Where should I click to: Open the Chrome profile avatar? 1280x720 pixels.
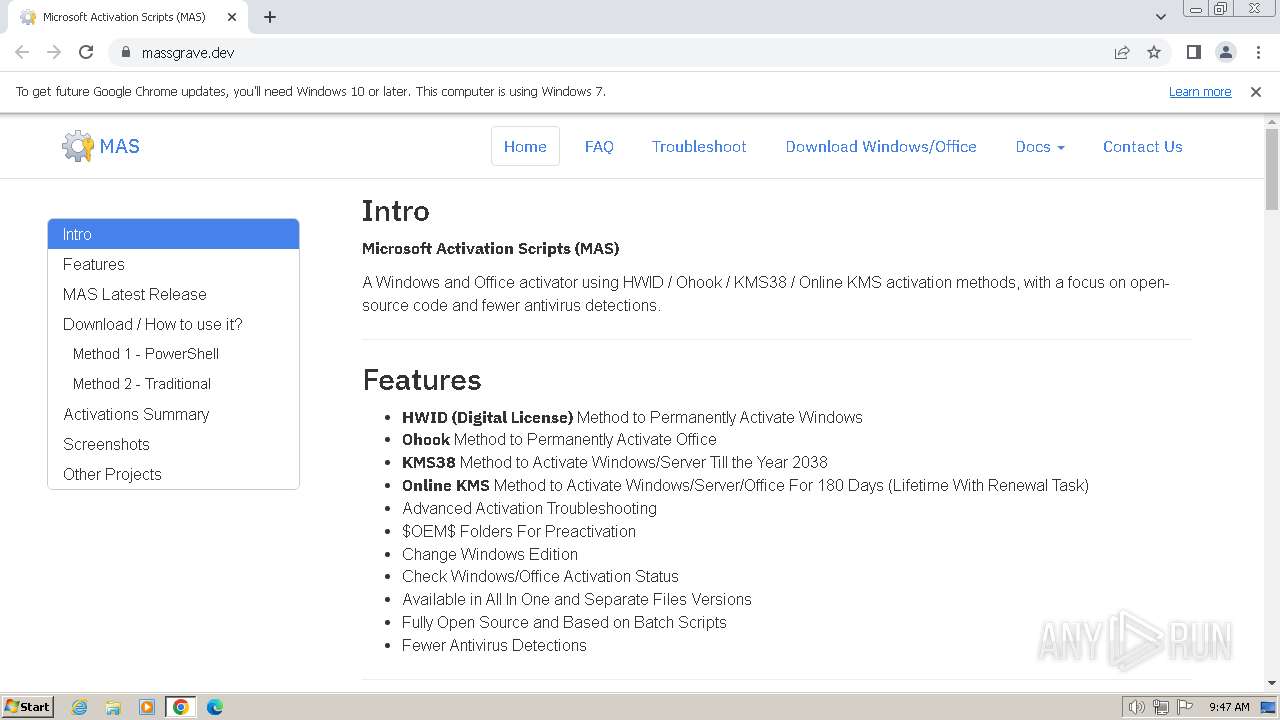pyautogui.click(x=1225, y=52)
